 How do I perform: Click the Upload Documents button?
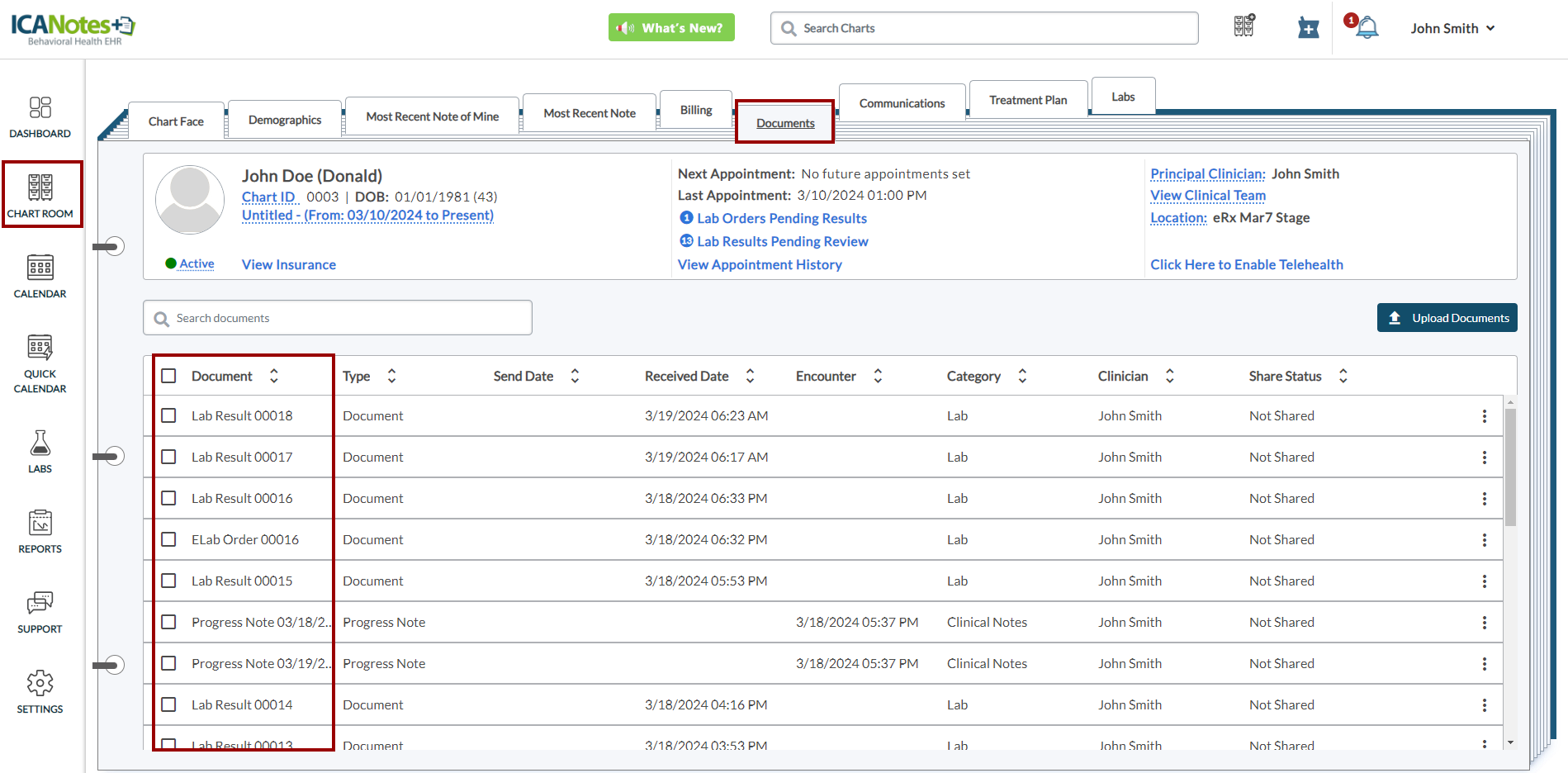pyautogui.click(x=1447, y=318)
